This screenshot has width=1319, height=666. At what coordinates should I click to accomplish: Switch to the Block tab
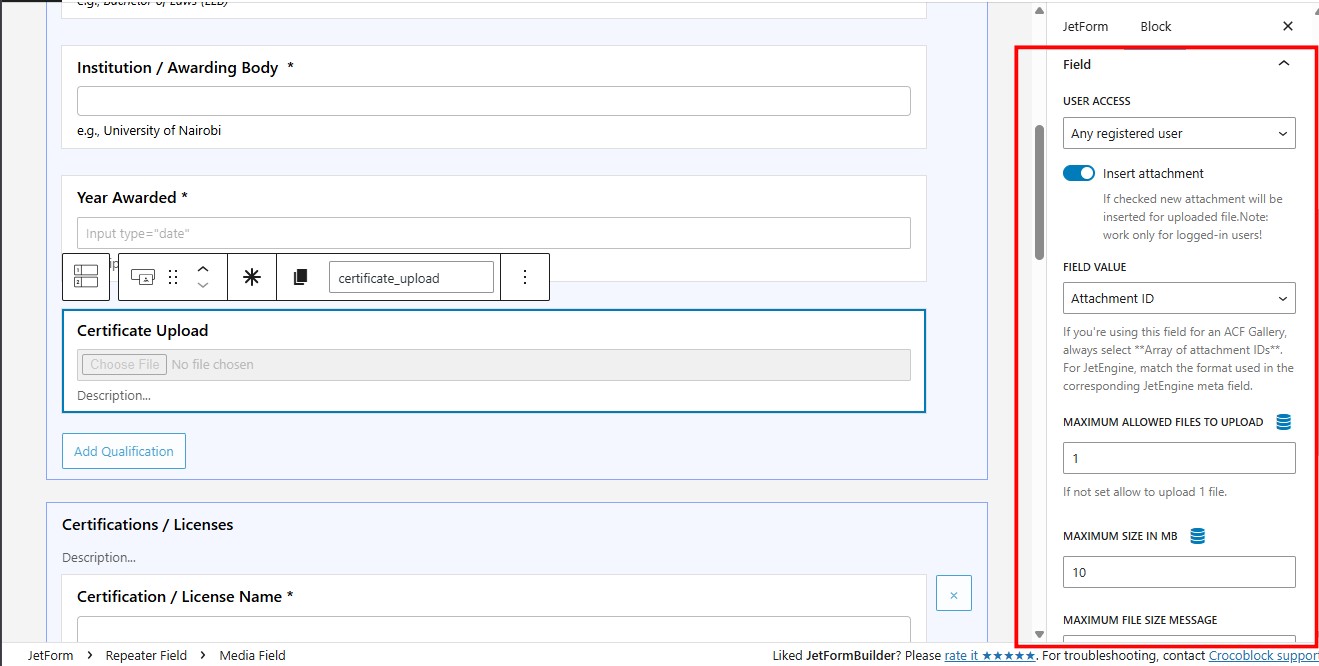tap(1156, 26)
